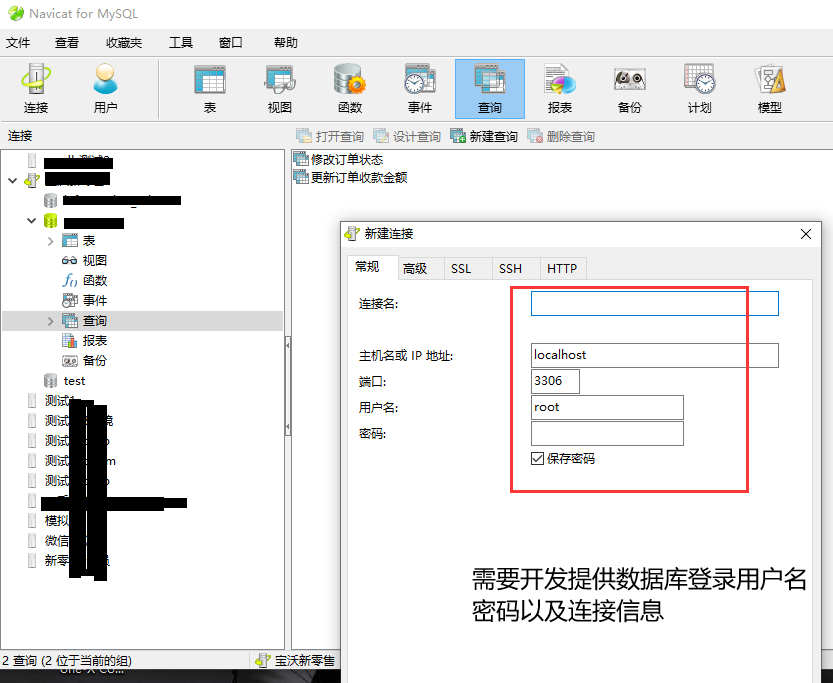Click the username field containing root

[x=607, y=407]
